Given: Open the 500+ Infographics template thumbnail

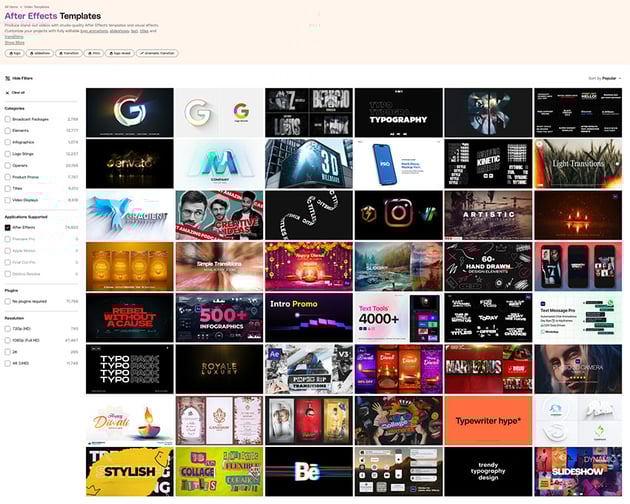Looking at the screenshot, I should (219, 318).
